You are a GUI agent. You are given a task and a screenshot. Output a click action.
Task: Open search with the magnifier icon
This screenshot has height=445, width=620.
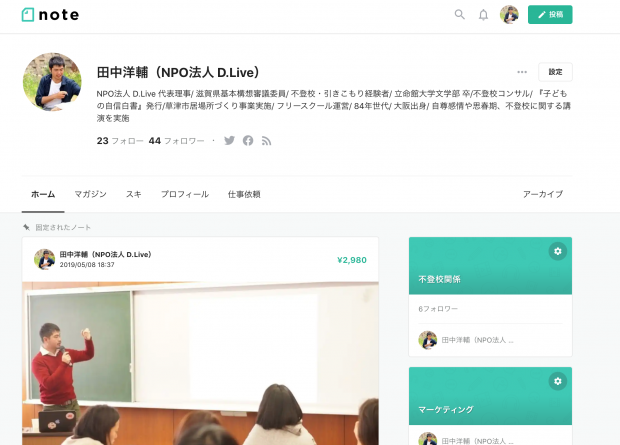(x=459, y=15)
